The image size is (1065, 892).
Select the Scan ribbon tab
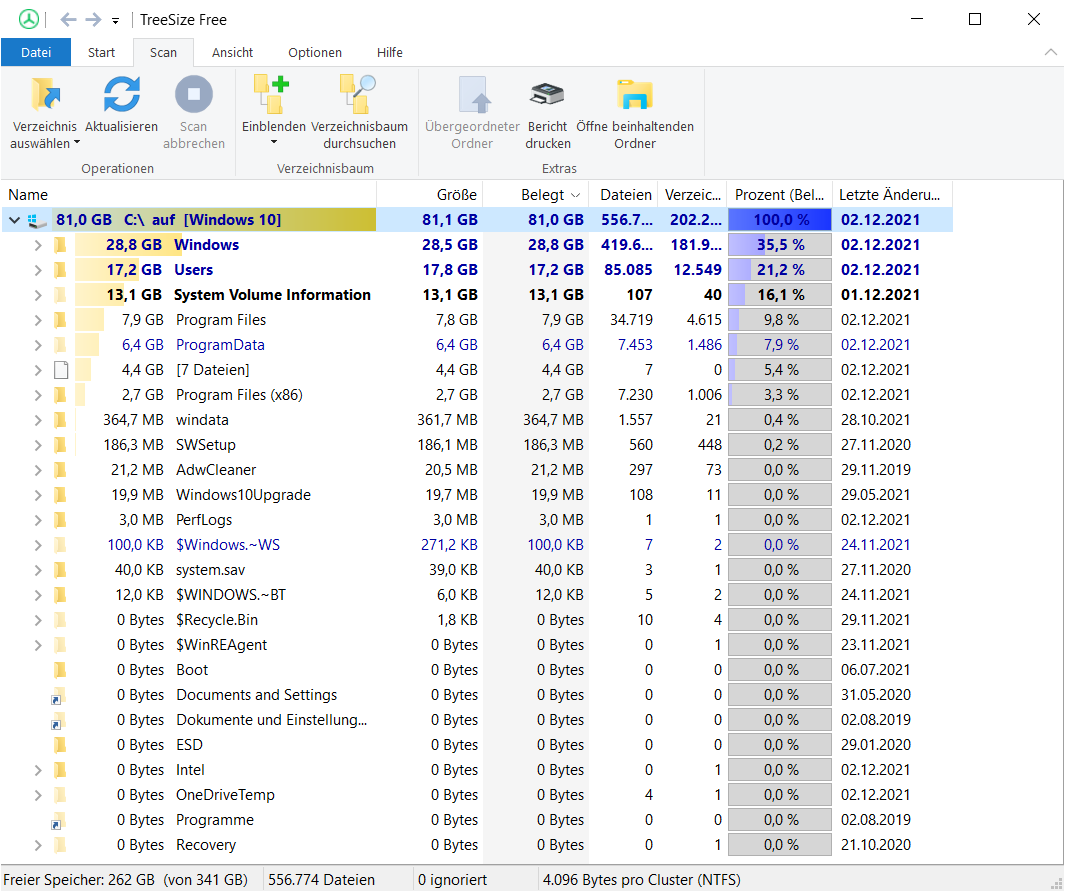coord(163,52)
